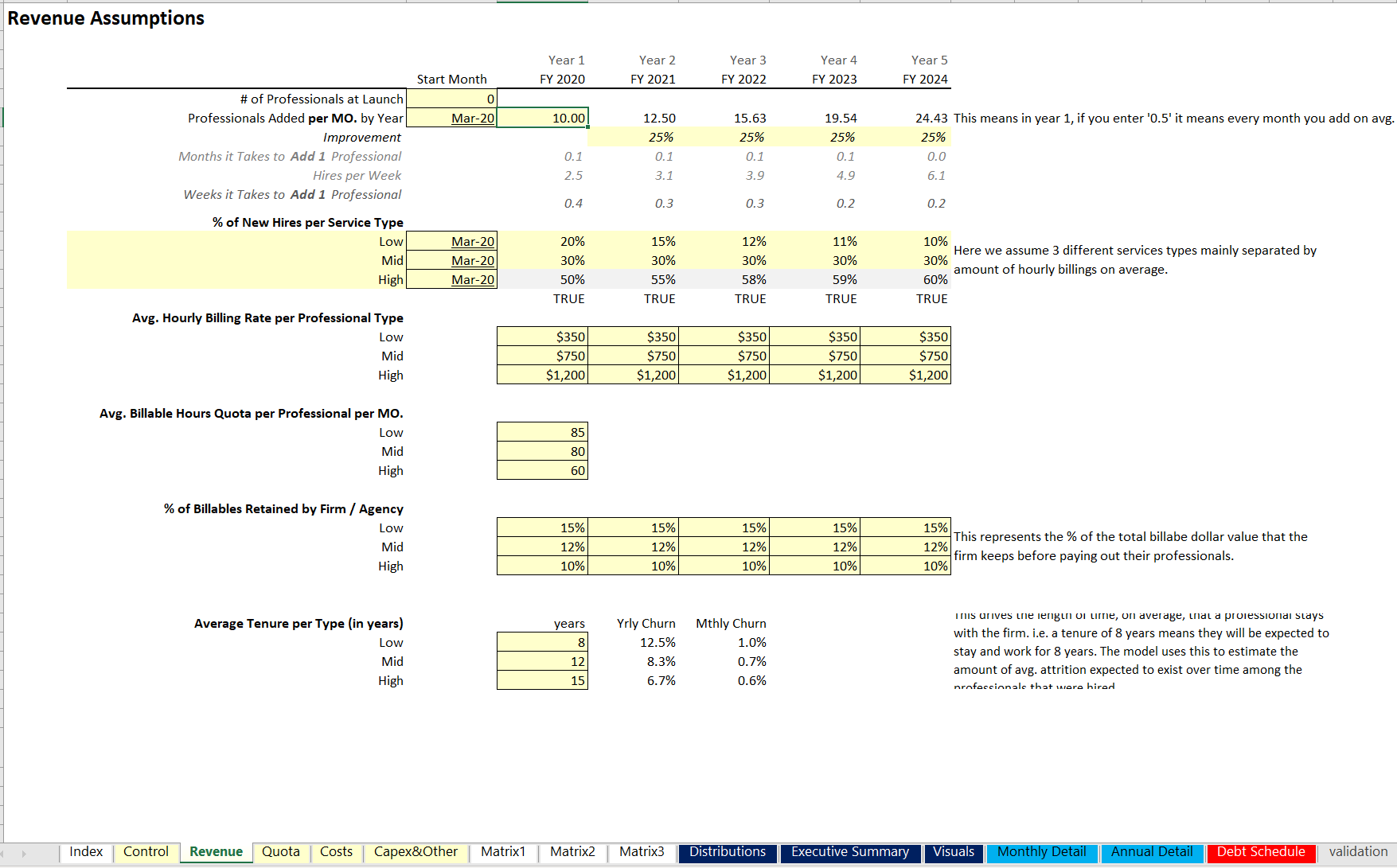Viewport: 1397px width, 868px height.
Task: Switch to the Debt Schedule sheet
Action: coord(1260,852)
